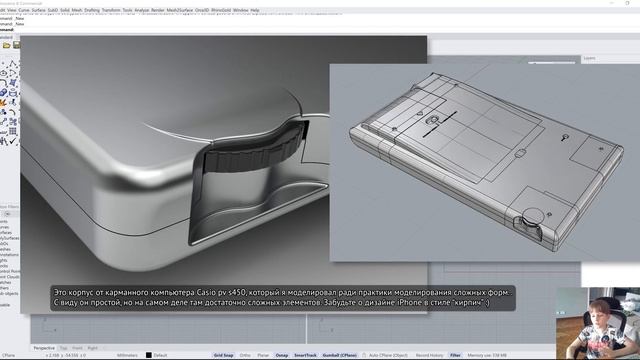Toggle Osnap in status bar
This screenshot has width=640, height=360.
coord(282,356)
